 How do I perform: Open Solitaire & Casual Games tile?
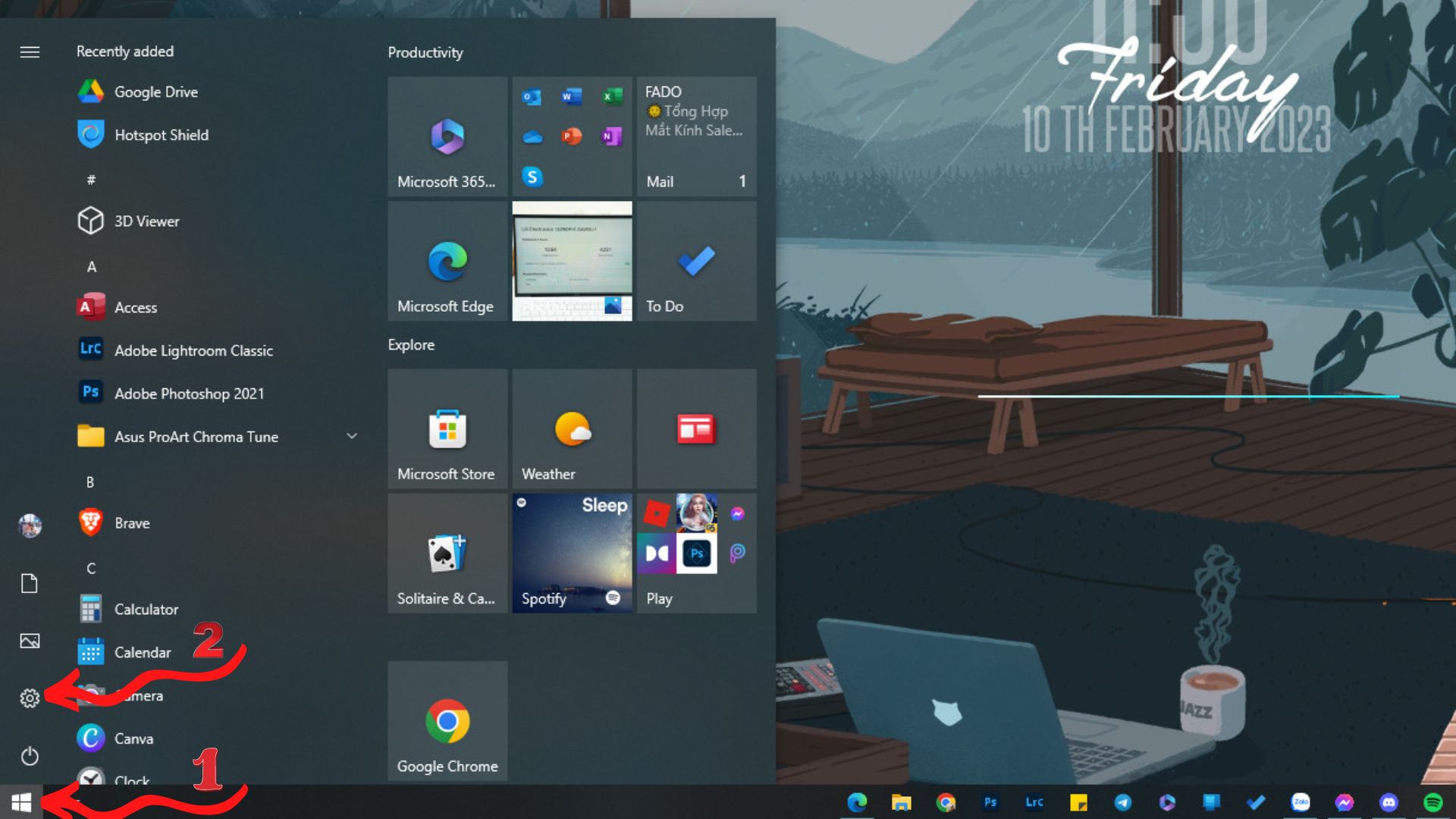point(447,554)
